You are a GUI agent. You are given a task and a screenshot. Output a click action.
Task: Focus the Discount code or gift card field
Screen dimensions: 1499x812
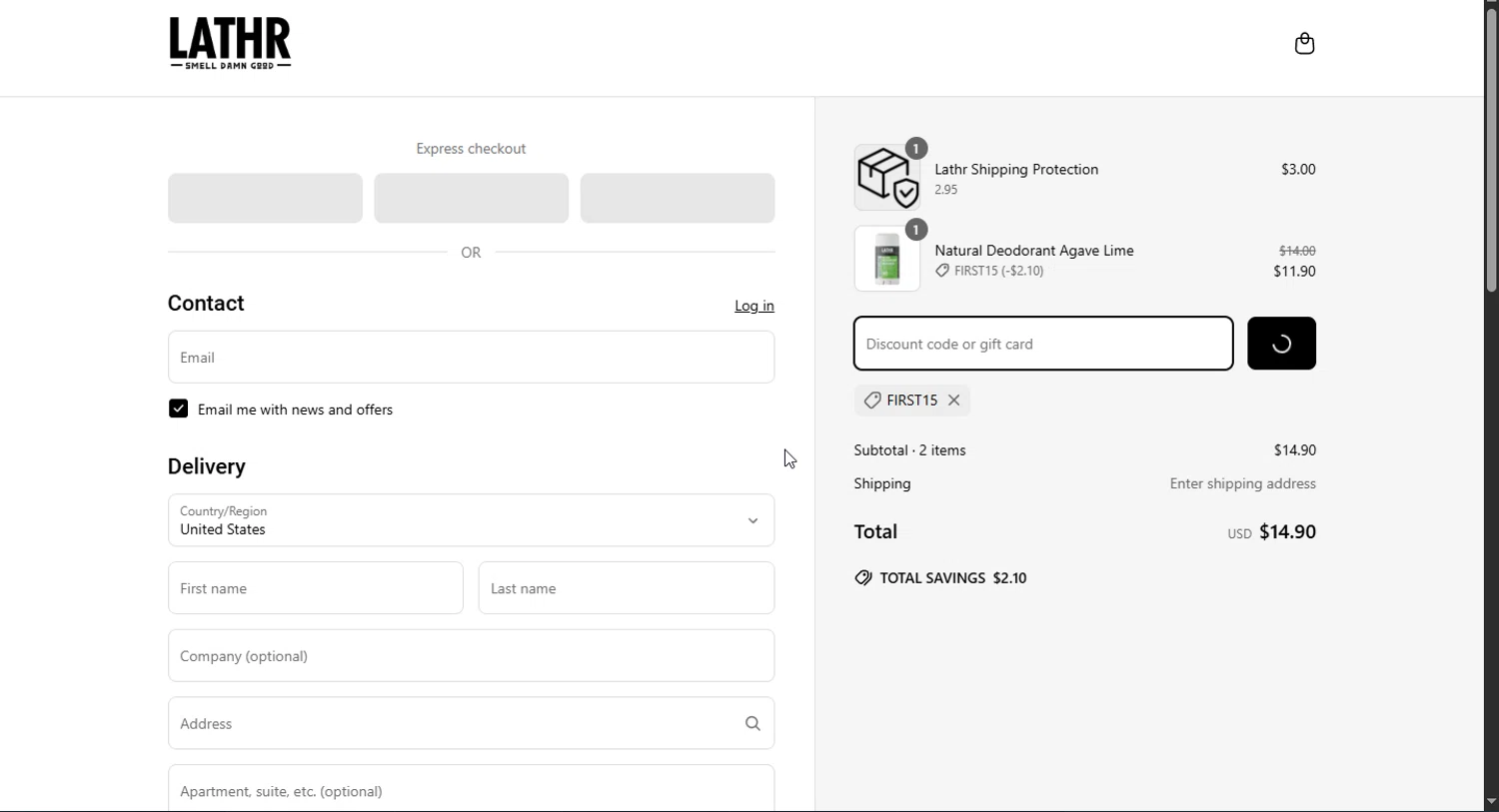[x=1043, y=344]
